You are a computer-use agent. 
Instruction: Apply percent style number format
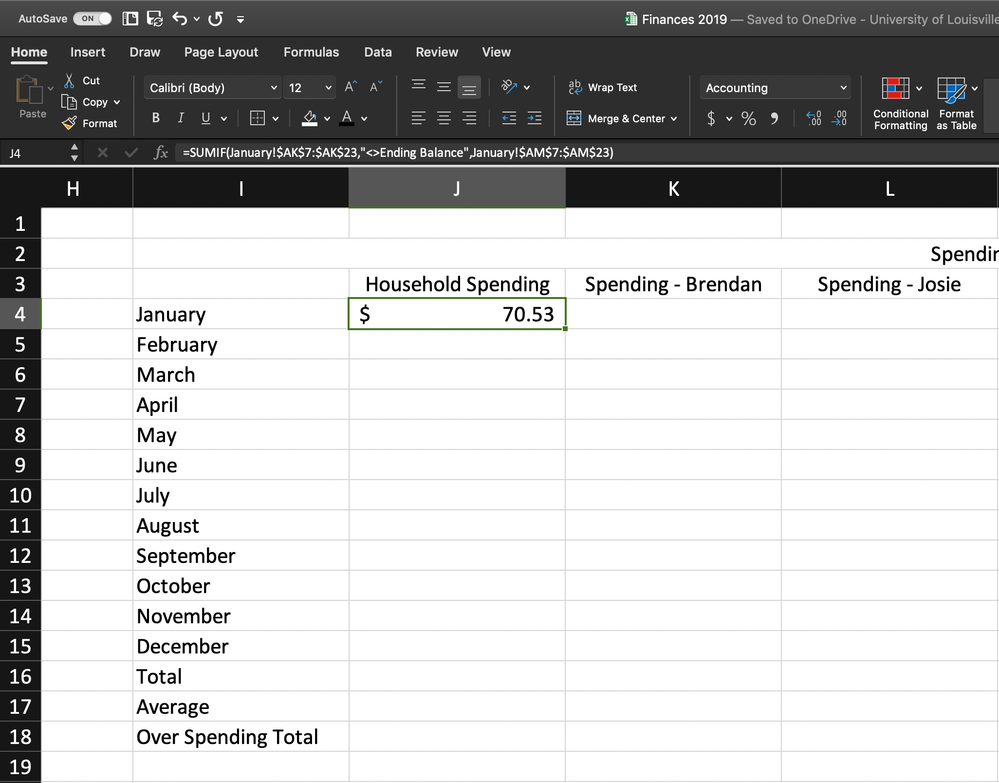[747, 117]
